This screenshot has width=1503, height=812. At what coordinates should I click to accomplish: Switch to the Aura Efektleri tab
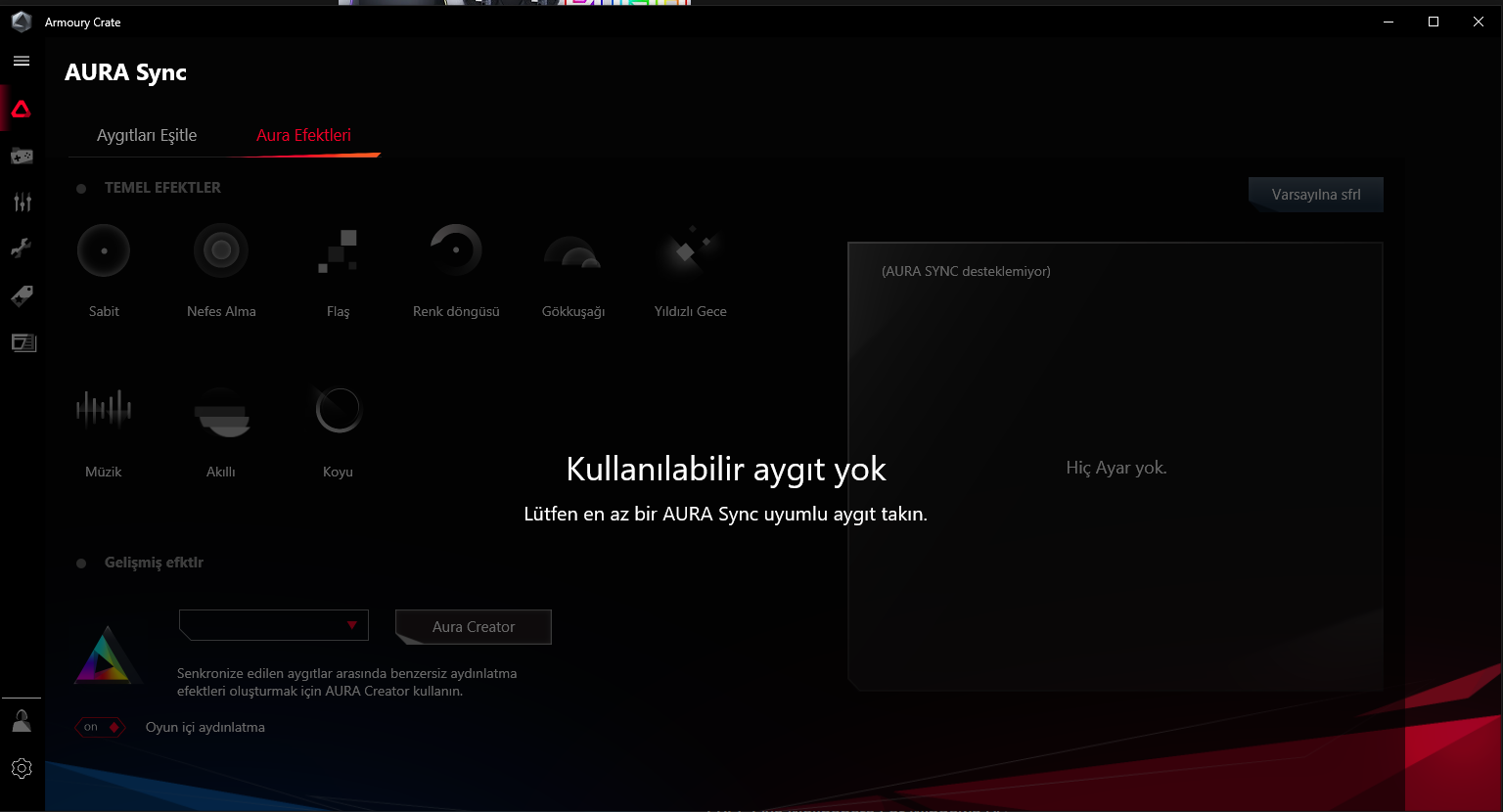pos(303,135)
